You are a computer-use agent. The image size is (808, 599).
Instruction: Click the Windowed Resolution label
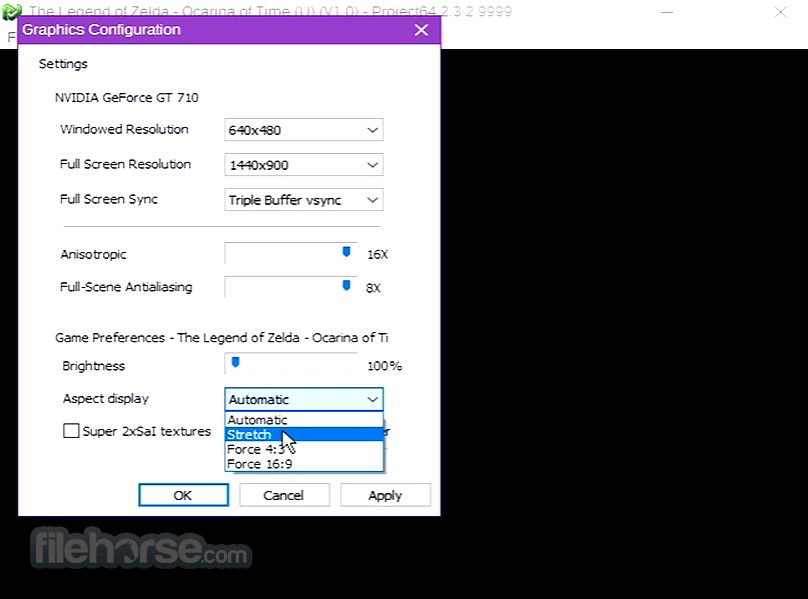124,129
